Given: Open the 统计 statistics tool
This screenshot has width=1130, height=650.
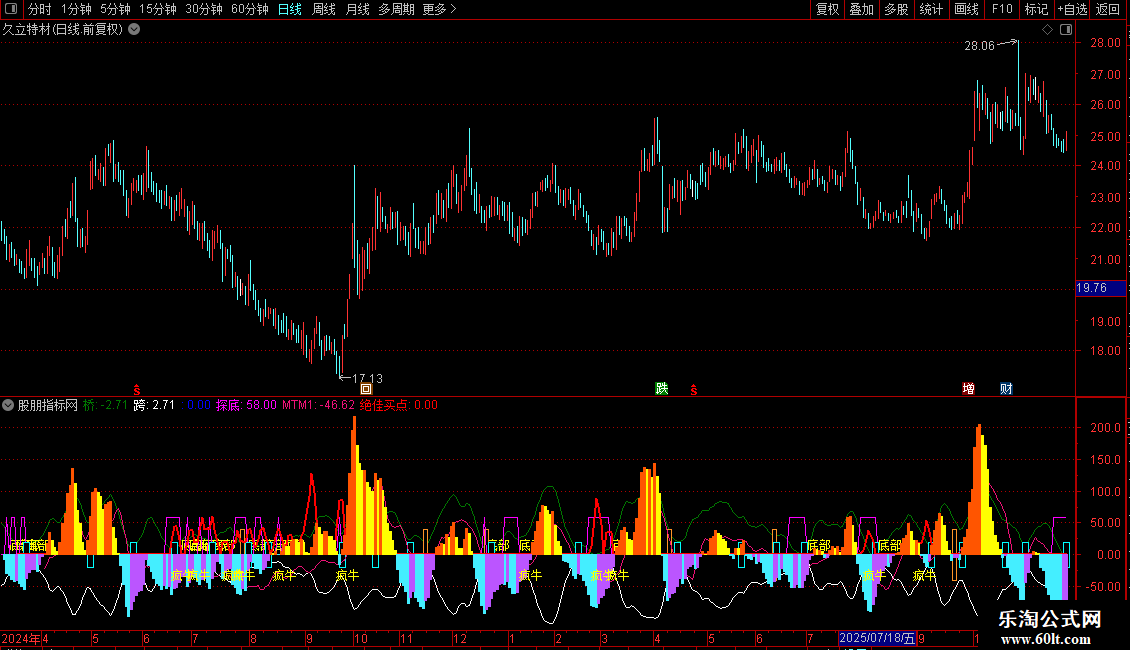Looking at the screenshot, I should click(x=931, y=9).
